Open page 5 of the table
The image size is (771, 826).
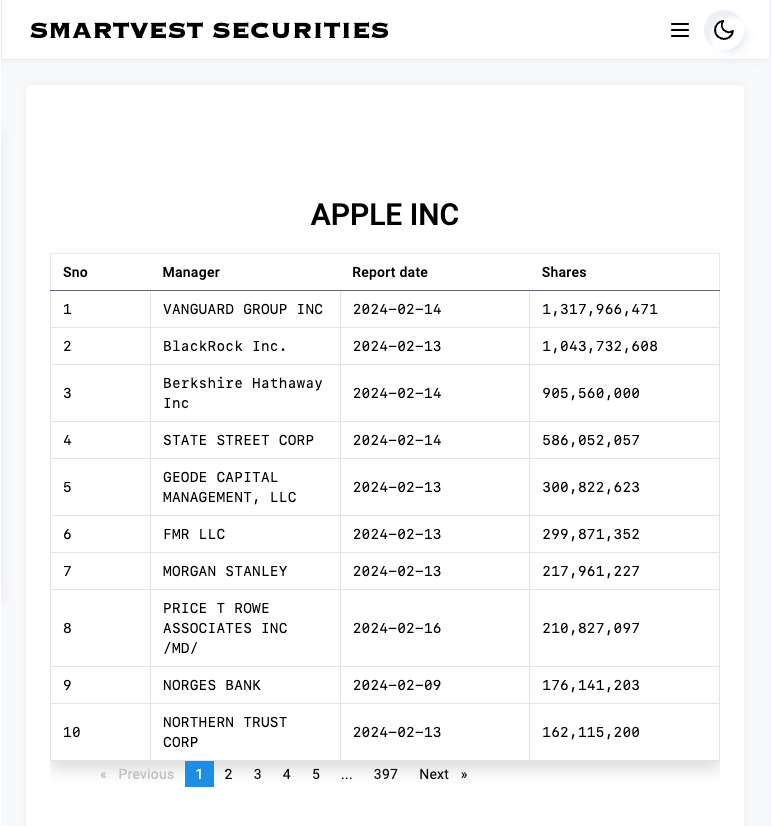[316, 774]
